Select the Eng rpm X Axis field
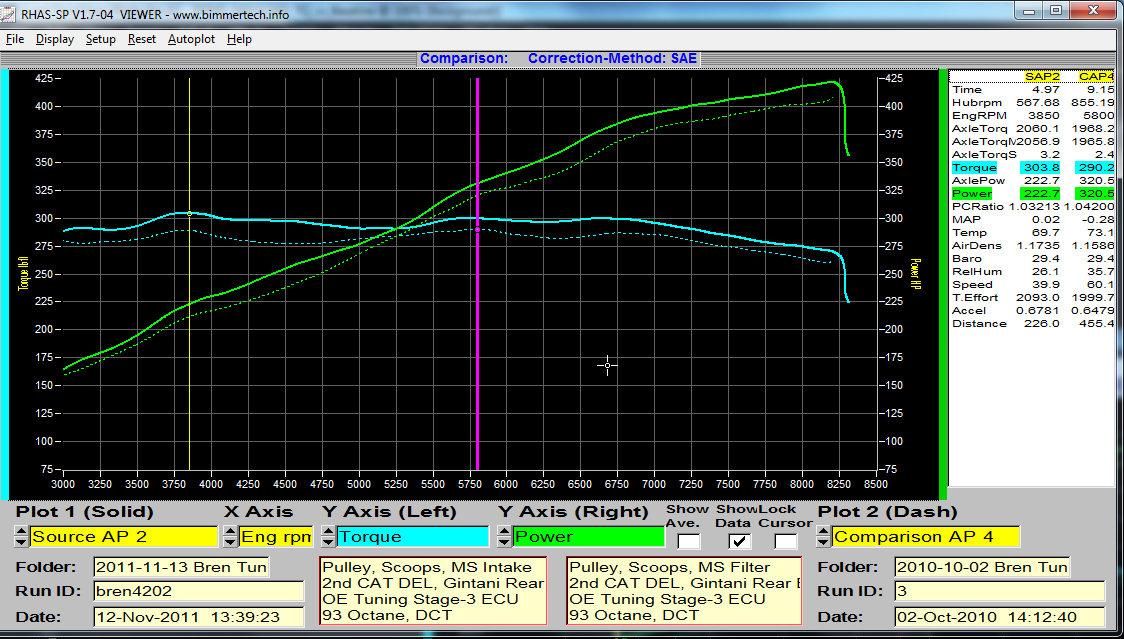The image size is (1124, 639). [x=276, y=536]
